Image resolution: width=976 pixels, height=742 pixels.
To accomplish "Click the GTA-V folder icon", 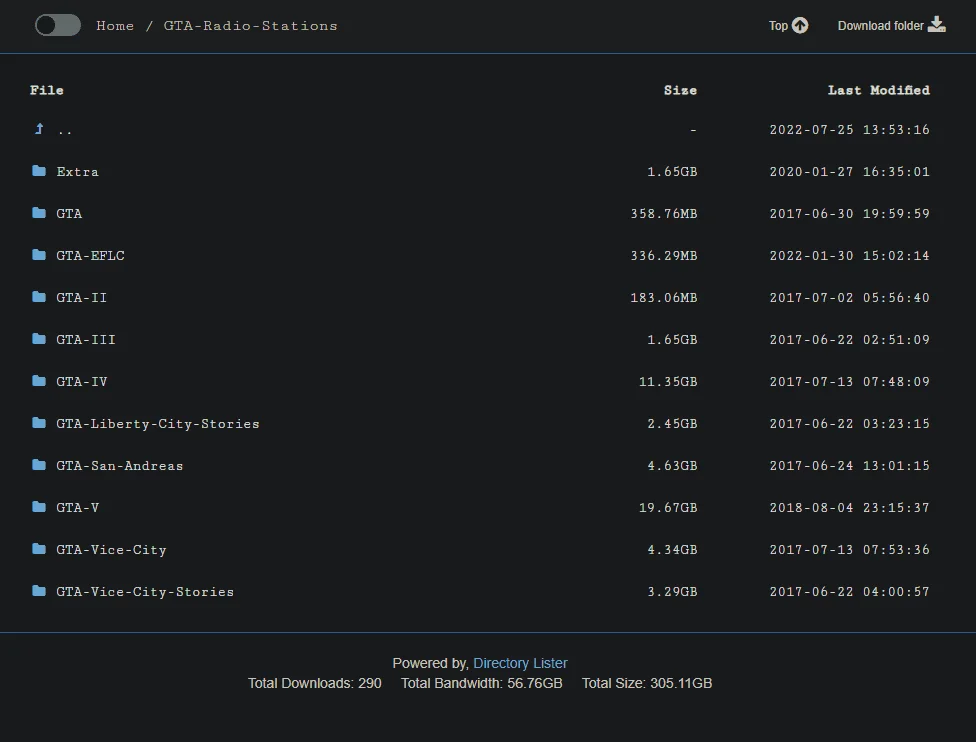I will [39, 507].
